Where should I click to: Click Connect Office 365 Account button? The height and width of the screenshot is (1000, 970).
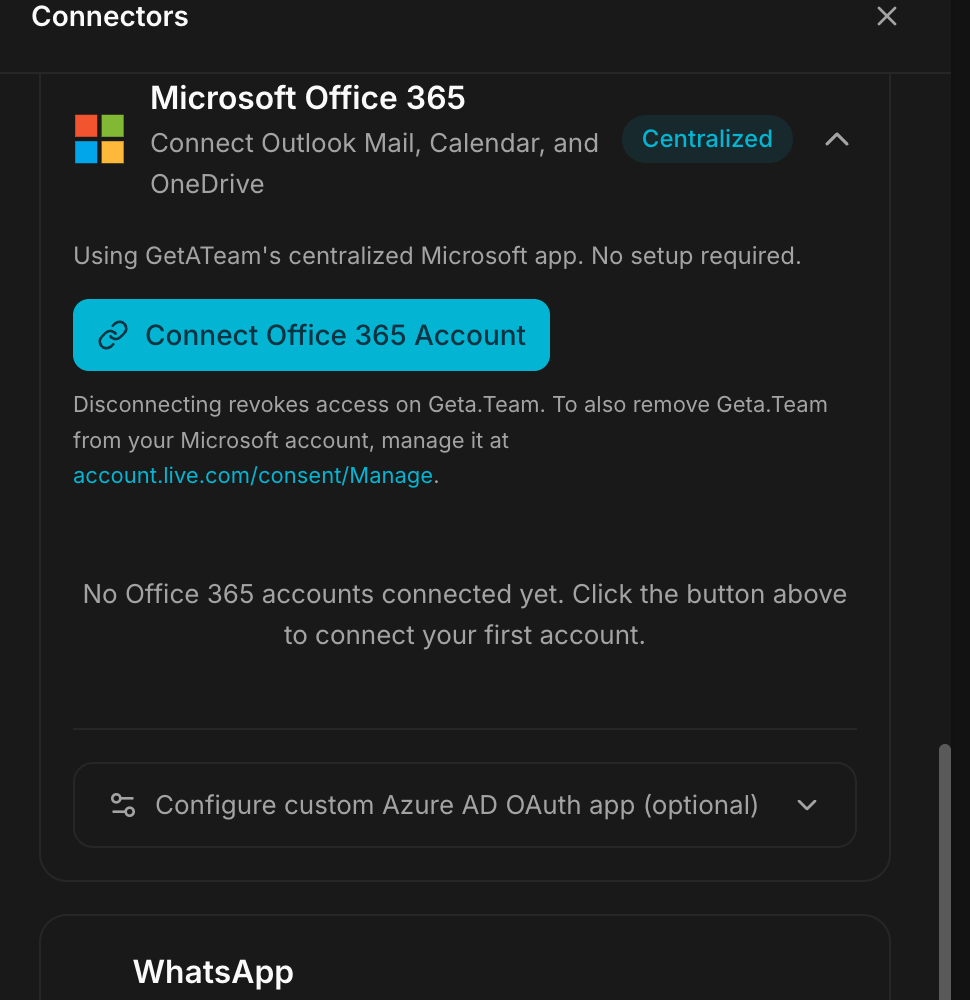coord(311,335)
